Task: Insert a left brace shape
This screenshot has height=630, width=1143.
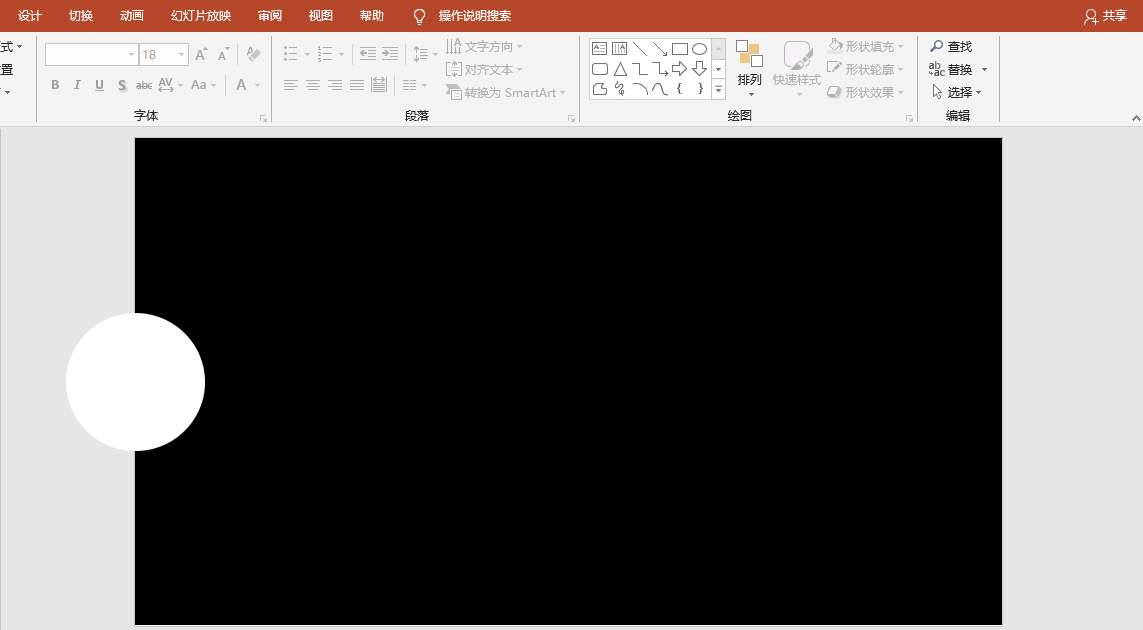Action: [x=679, y=89]
